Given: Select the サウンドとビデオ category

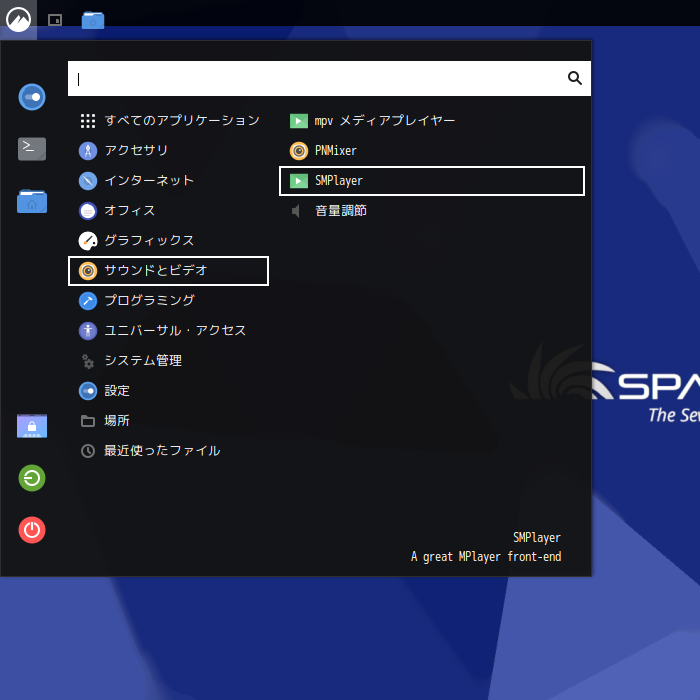Looking at the screenshot, I should [168, 271].
